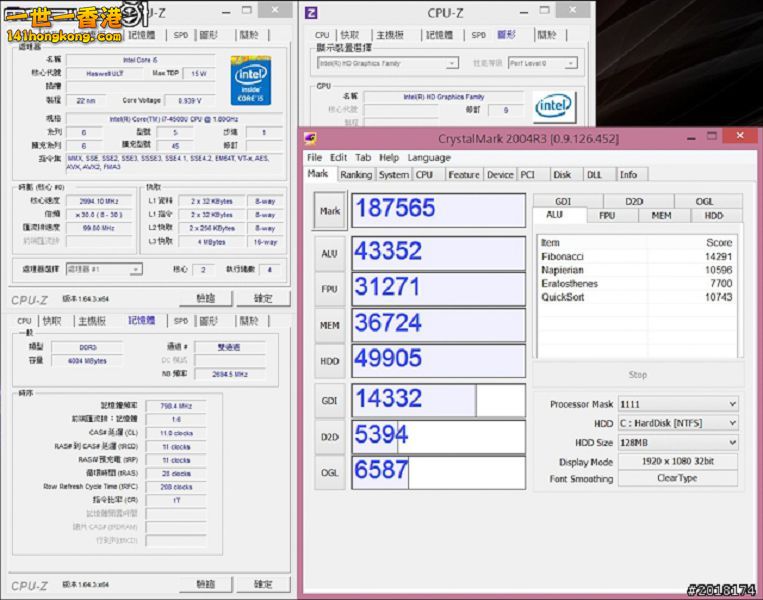Switch to the Ranking tab
Screen dimensions: 763x600
pos(356,175)
